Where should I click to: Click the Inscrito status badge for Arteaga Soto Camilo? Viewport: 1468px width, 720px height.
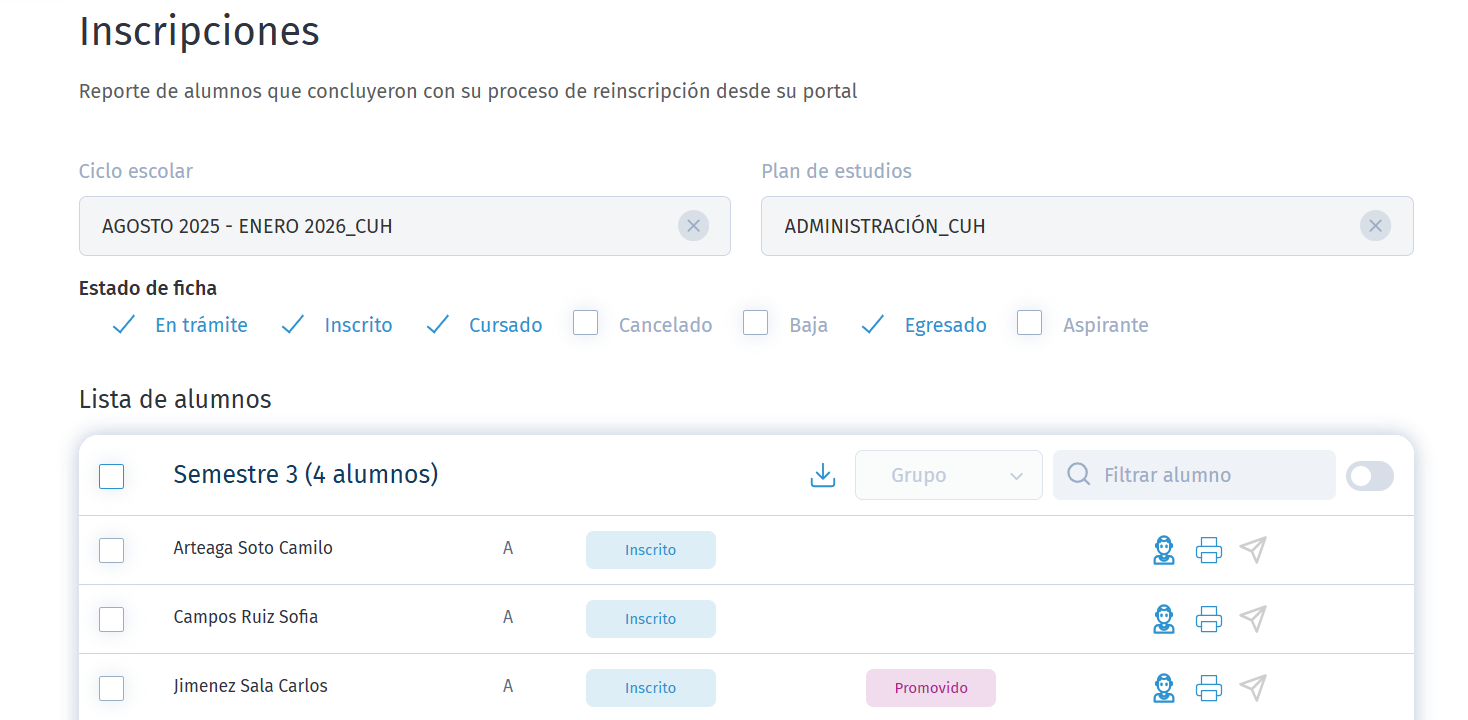pos(650,548)
